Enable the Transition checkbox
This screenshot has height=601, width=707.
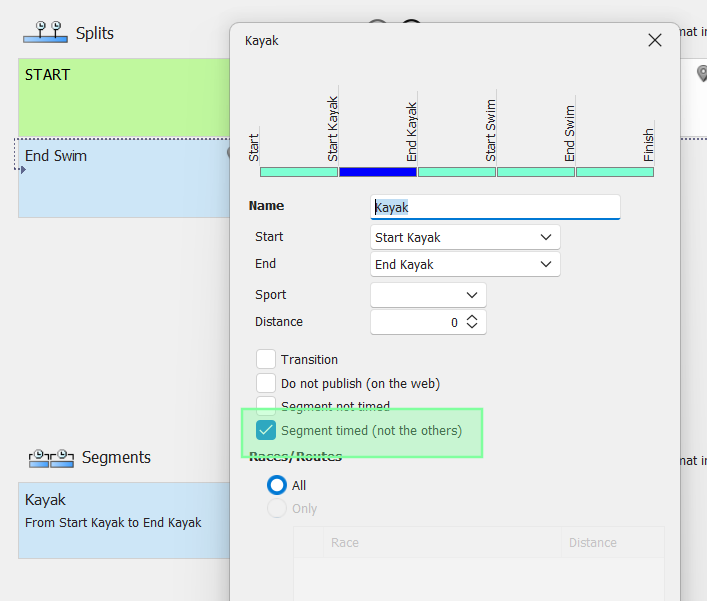266,359
